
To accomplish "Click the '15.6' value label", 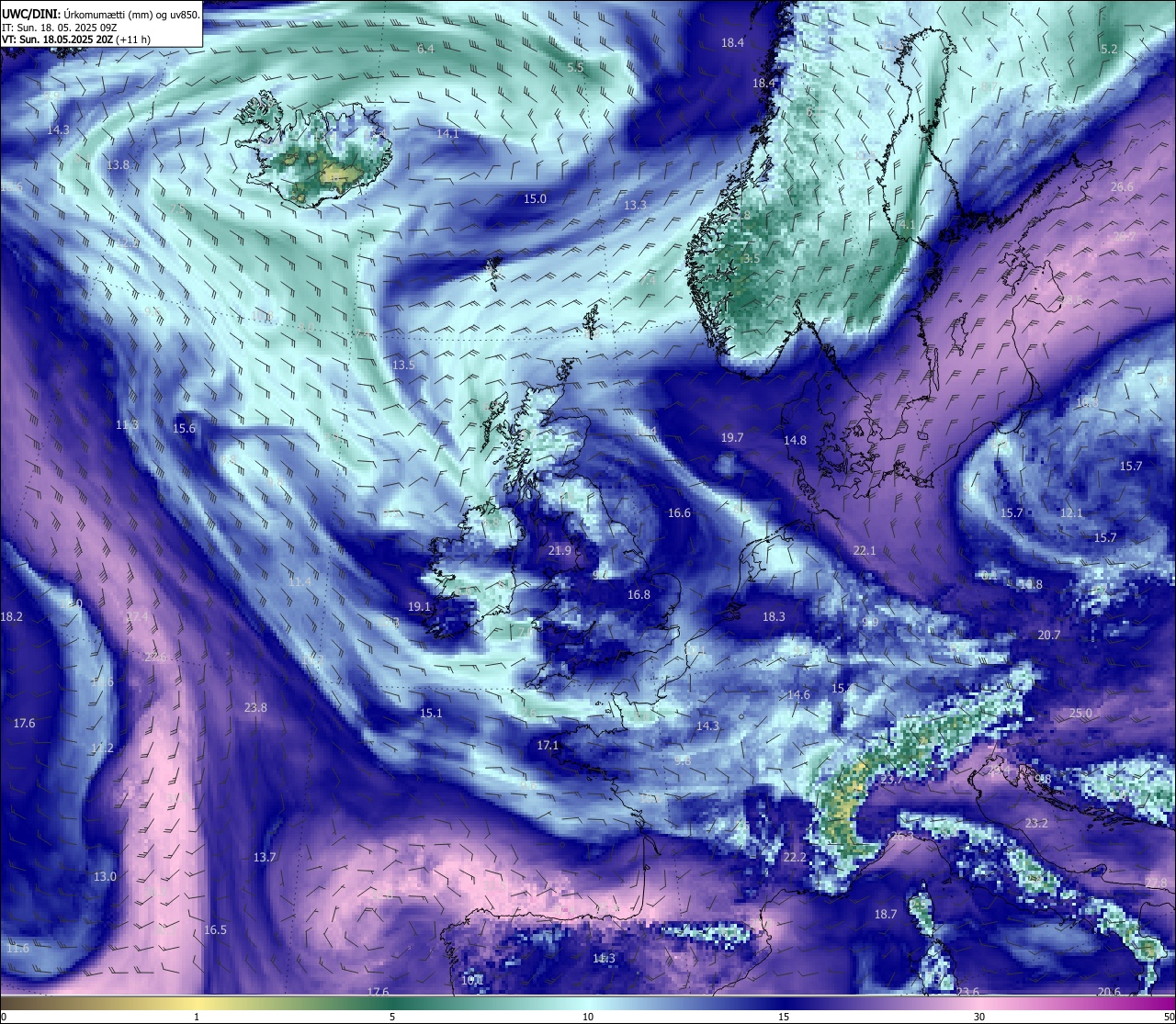I will (x=184, y=429).
